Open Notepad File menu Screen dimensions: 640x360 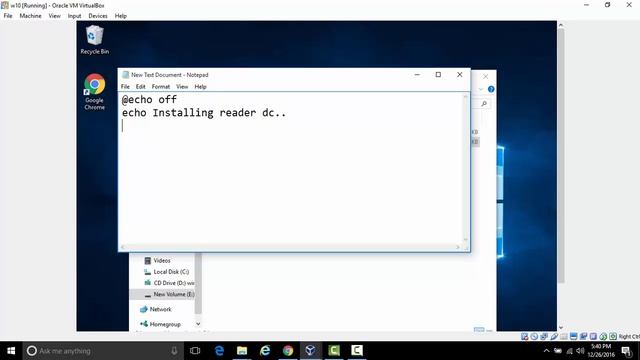[x=125, y=87]
